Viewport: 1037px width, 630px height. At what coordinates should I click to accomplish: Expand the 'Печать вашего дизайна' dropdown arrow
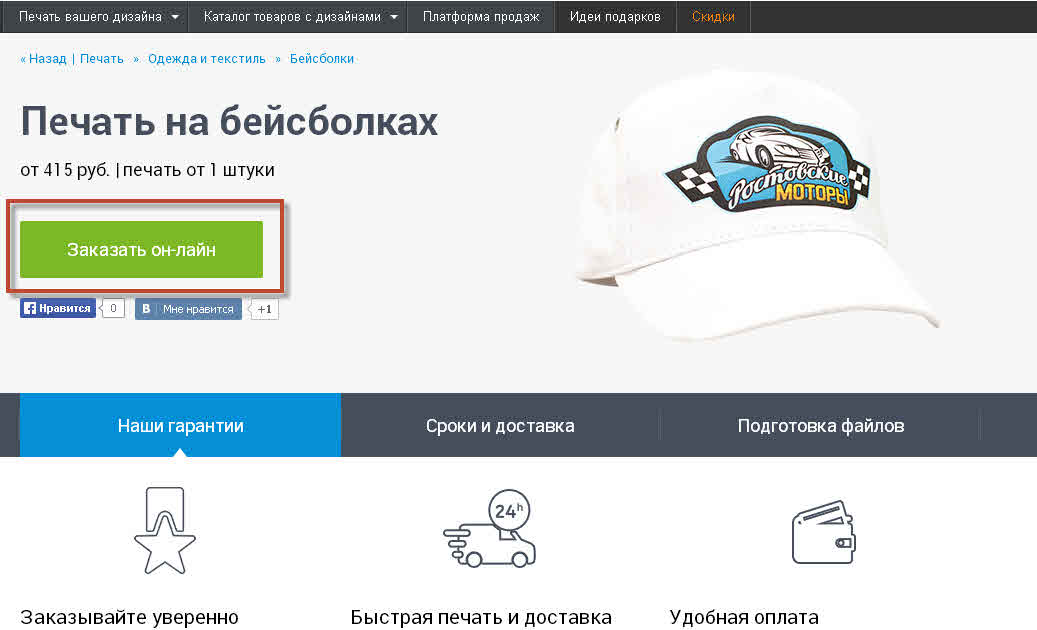point(175,17)
